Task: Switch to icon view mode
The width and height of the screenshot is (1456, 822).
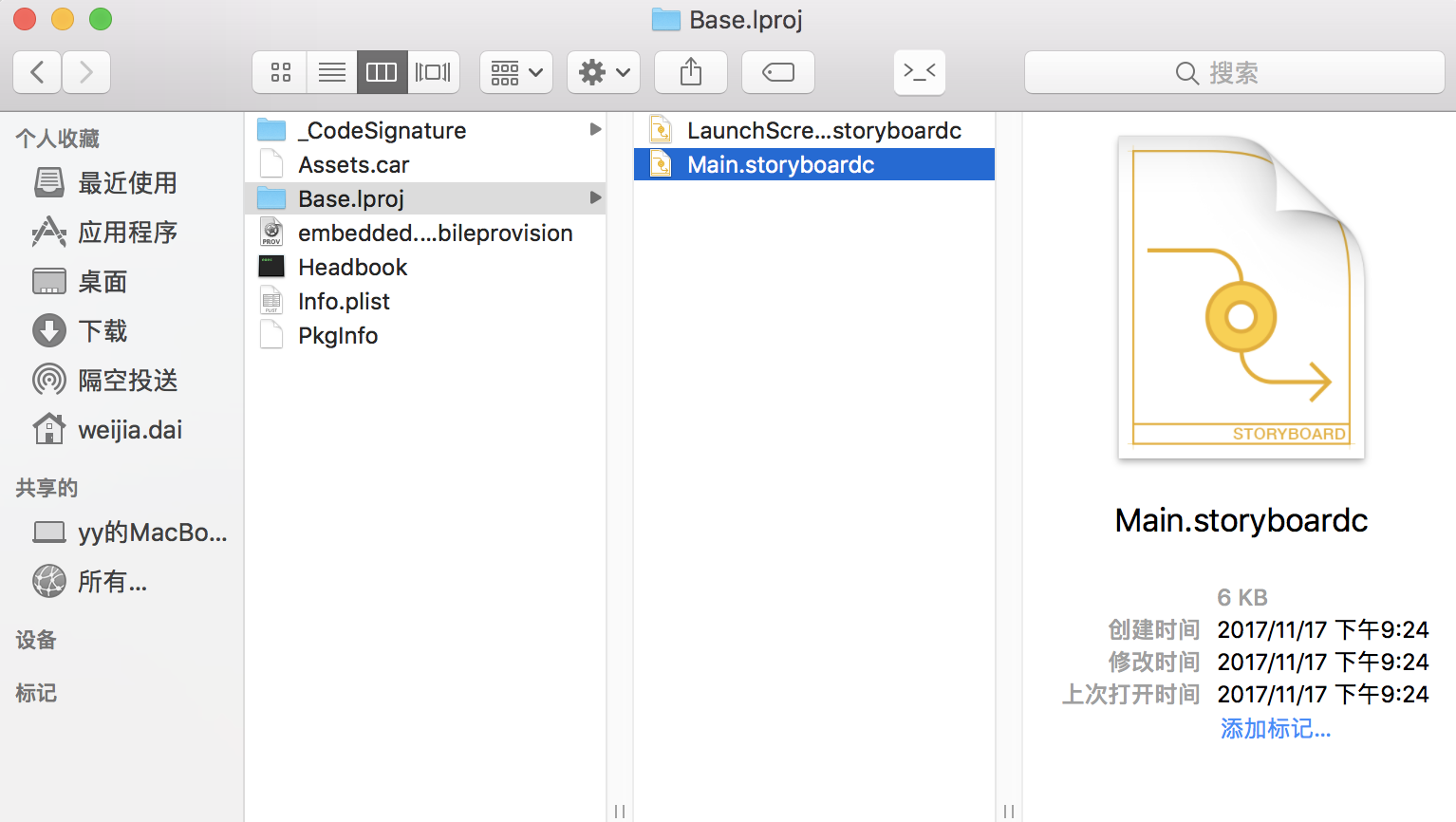Action: pos(280,72)
